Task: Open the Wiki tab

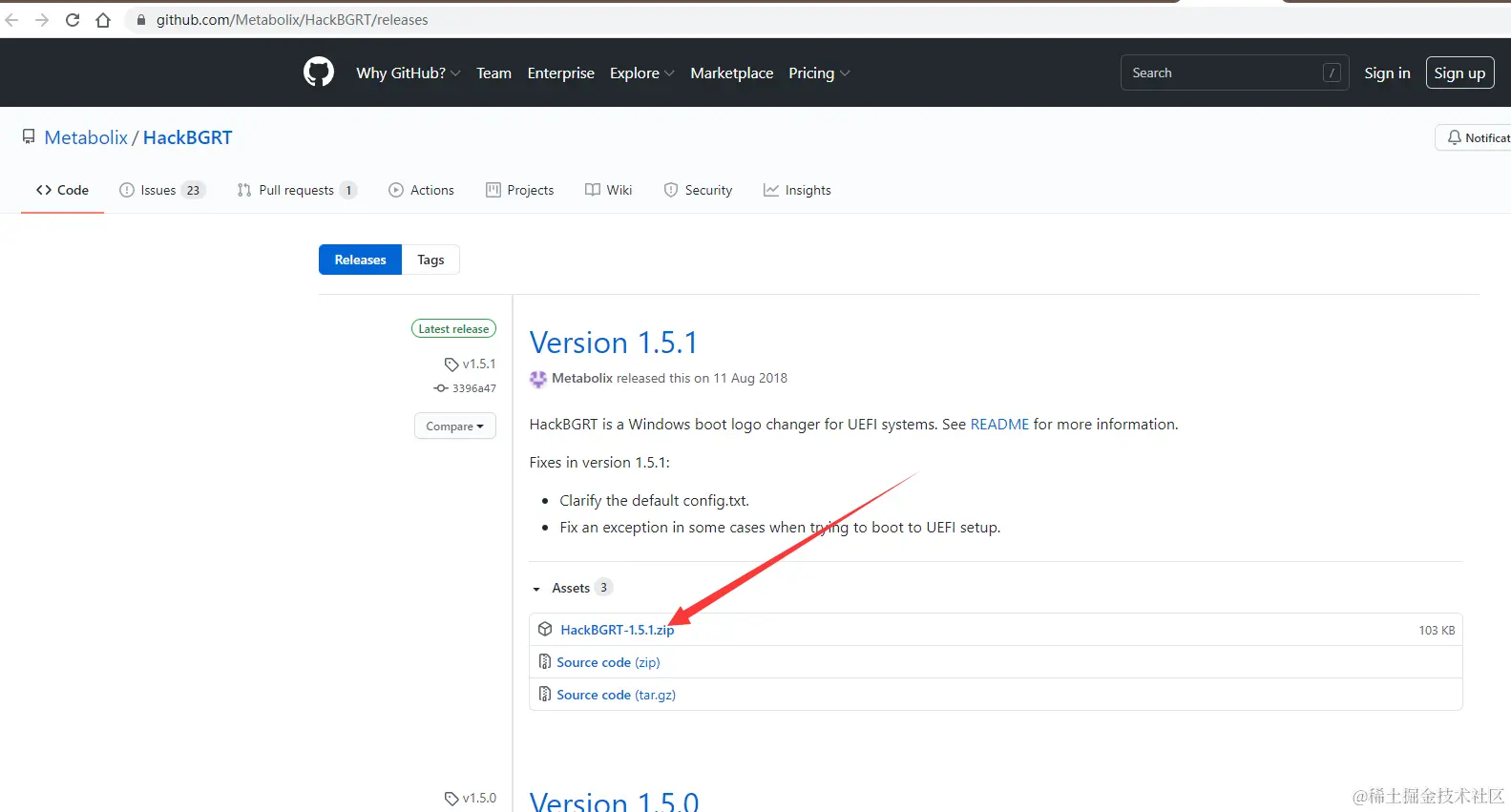Action: 609,190
